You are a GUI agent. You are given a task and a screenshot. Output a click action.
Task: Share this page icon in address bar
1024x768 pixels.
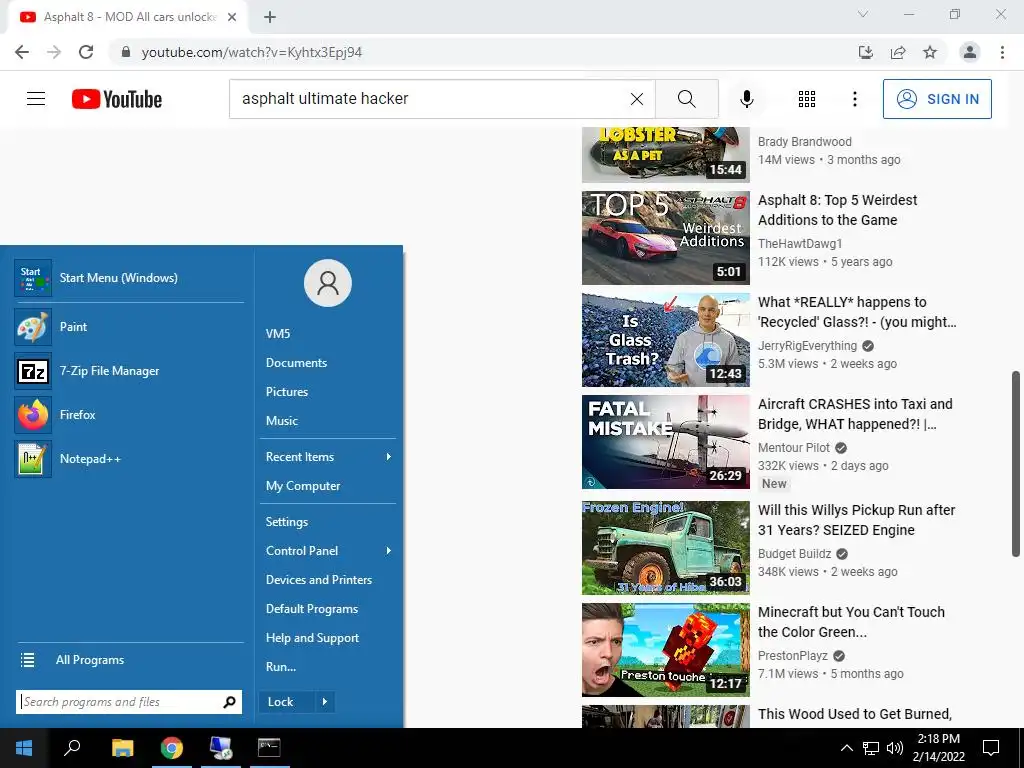[898, 52]
